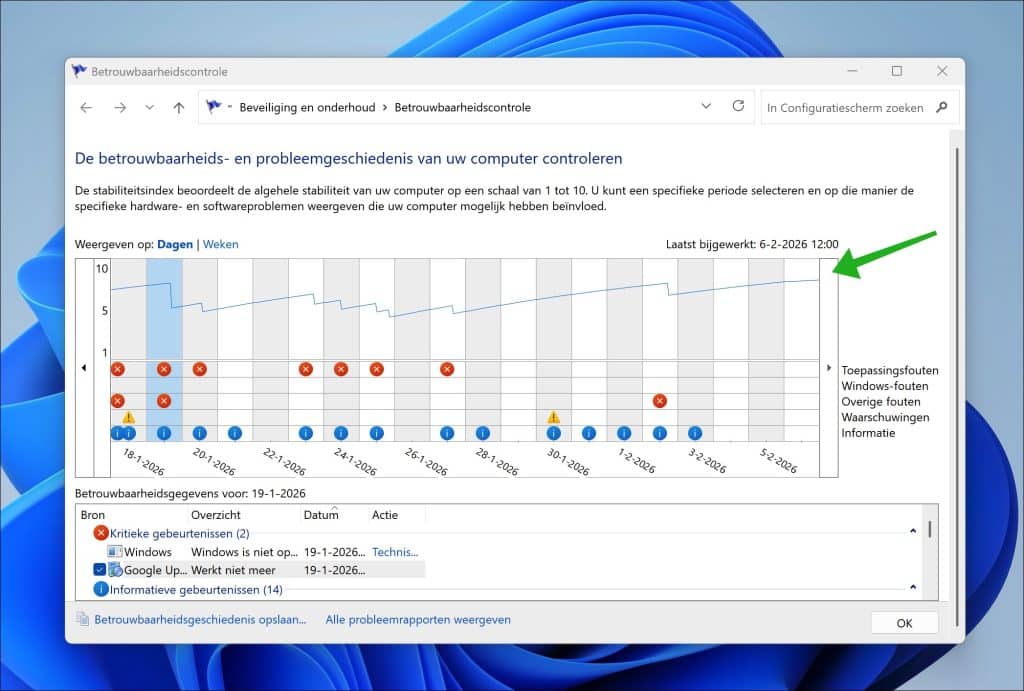Collapse the Informatieve gebeurtenissen group
Image resolution: width=1024 pixels, height=691 pixels.
click(x=912, y=588)
